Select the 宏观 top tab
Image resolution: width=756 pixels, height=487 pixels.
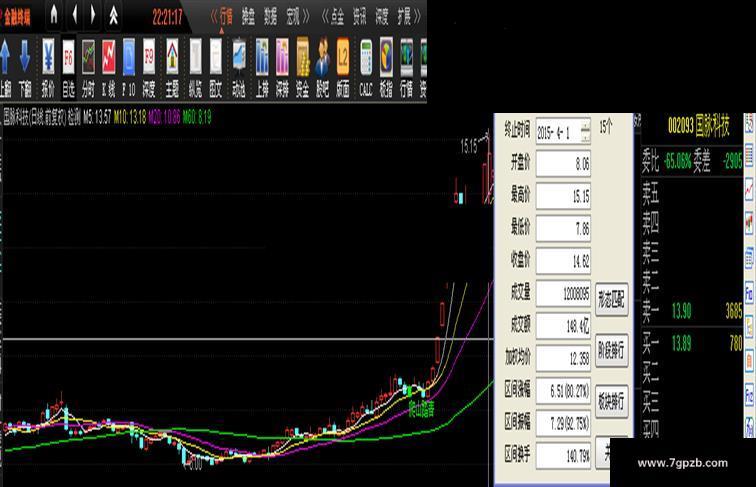click(x=293, y=17)
